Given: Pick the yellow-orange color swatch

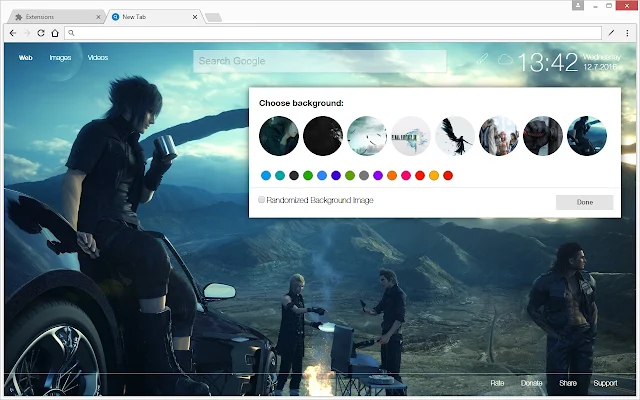Looking at the screenshot, I should pyautogui.click(x=434, y=176).
